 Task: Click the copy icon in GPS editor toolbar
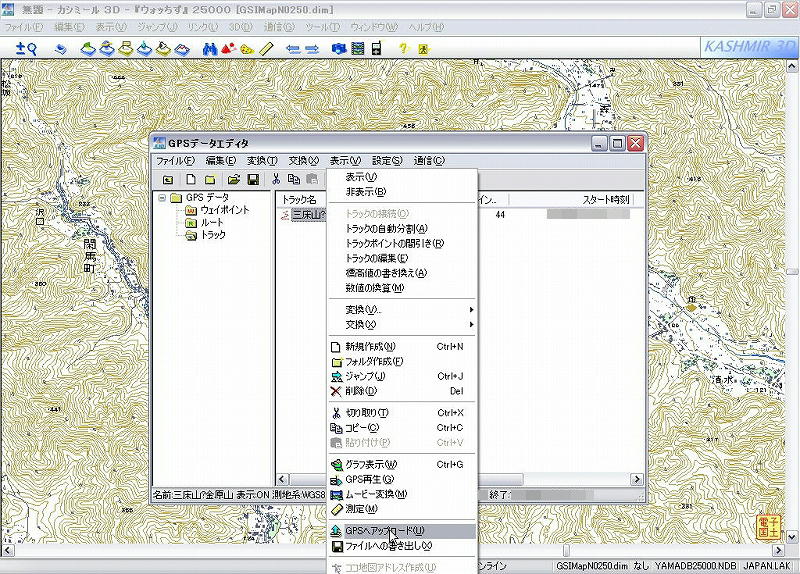tap(294, 179)
